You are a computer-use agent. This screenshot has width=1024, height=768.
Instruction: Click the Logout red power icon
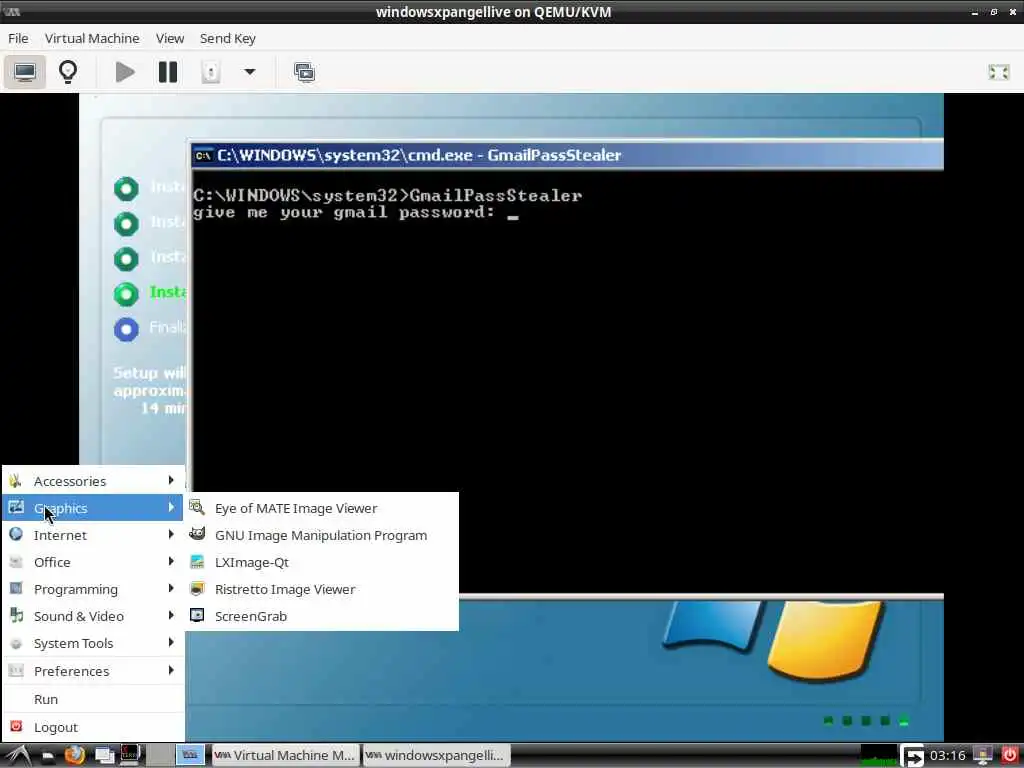[x=16, y=726]
